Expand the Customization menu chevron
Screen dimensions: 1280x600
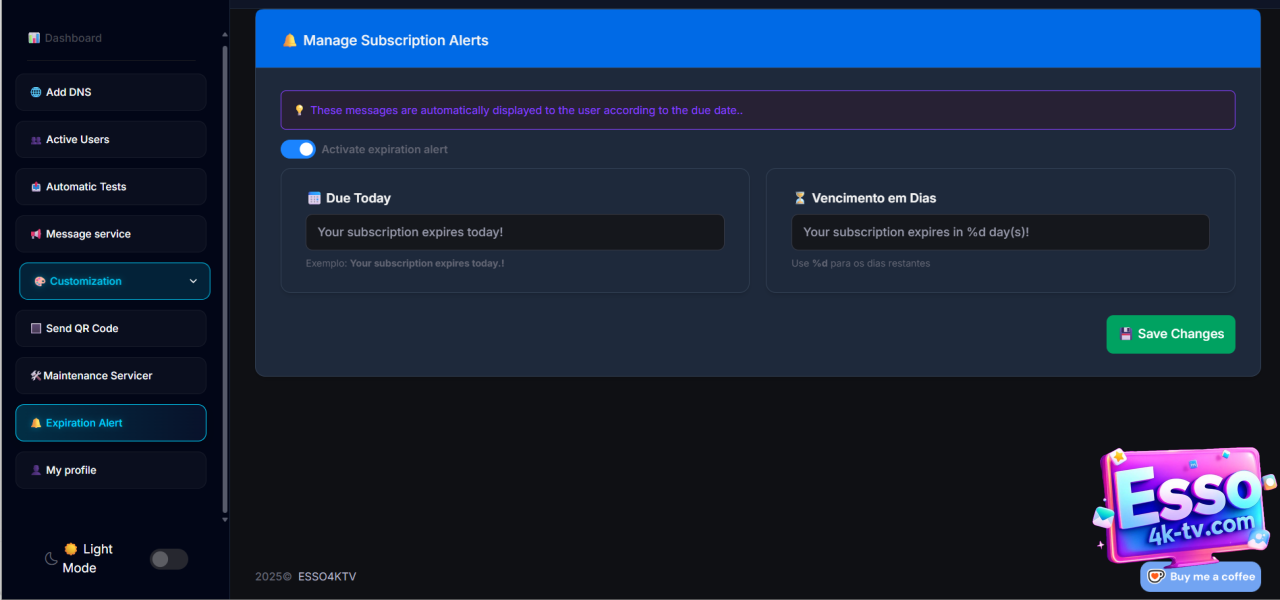pyautogui.click(x=193, y=281)
